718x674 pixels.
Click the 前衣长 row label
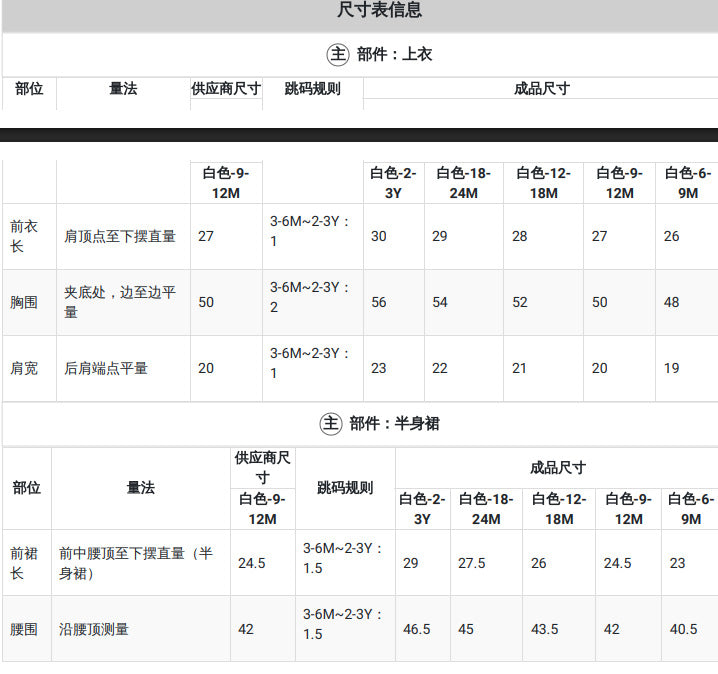[24, 236]
